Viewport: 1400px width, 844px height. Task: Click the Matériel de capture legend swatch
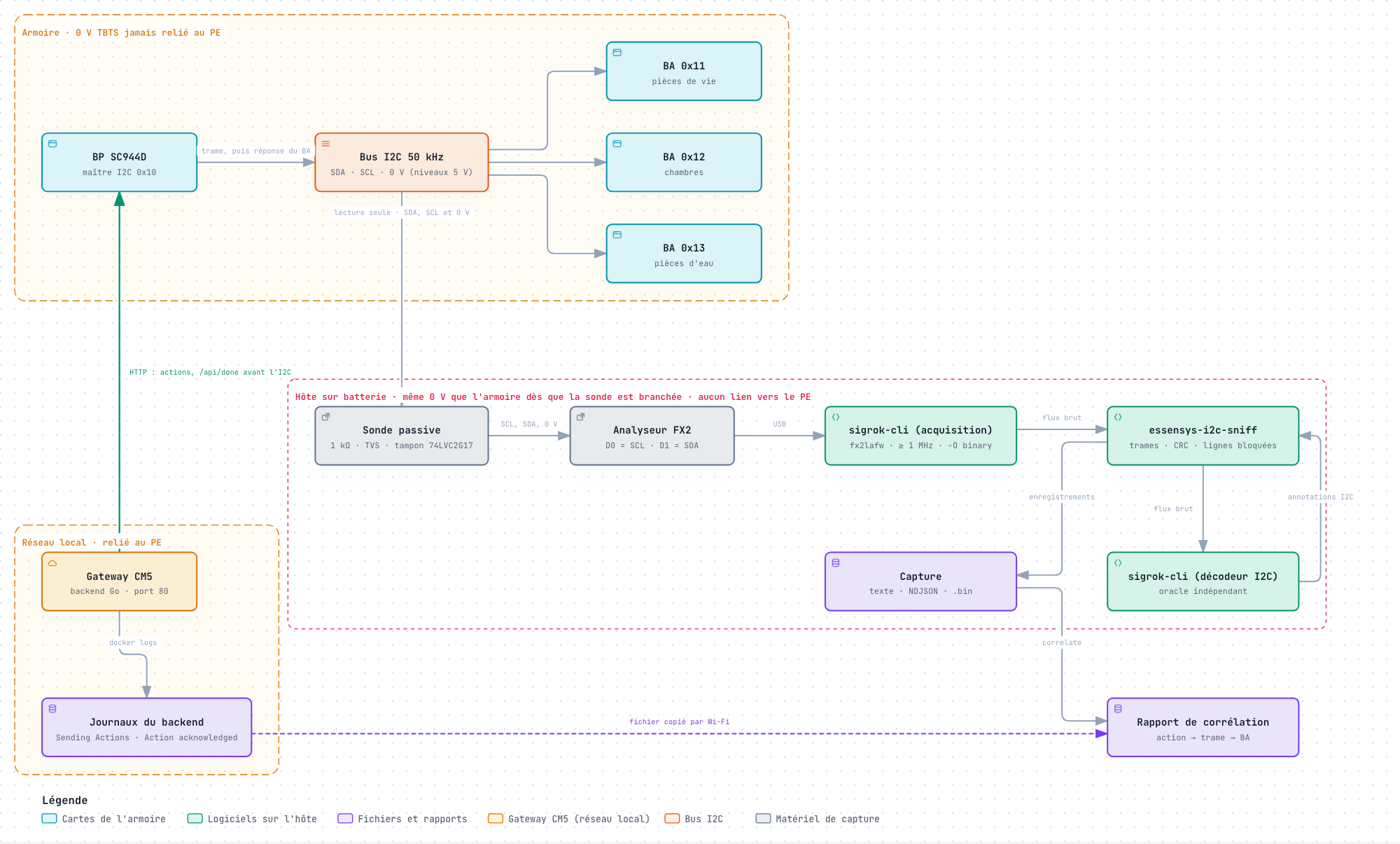pos(763,818)
